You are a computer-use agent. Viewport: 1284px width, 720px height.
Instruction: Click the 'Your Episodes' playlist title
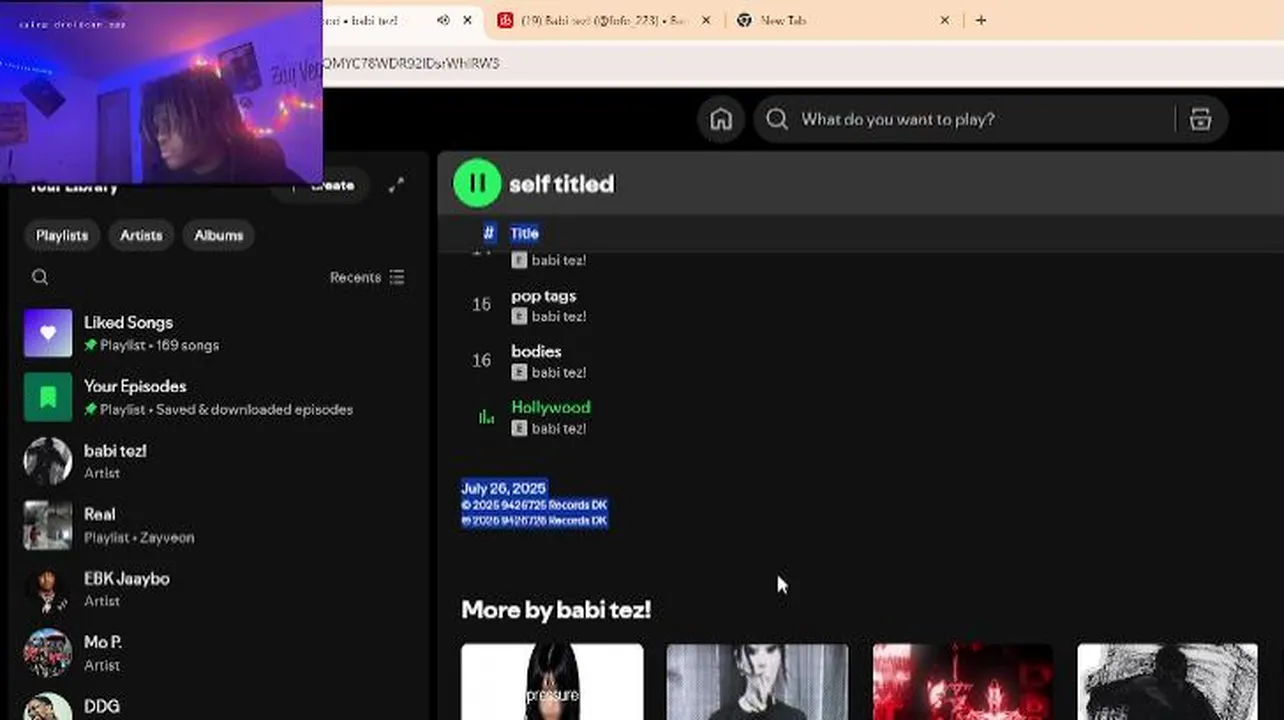(x=135, y=386)
